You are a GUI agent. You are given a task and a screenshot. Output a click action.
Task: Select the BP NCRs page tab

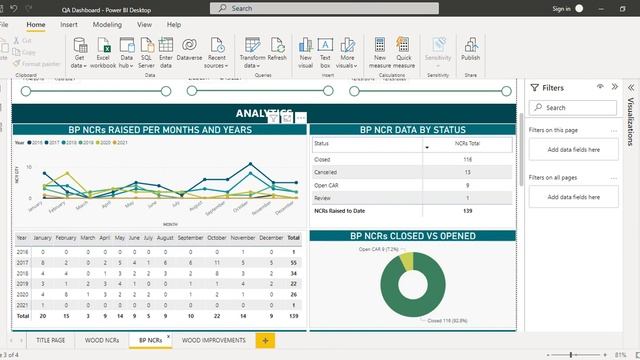(x=150, y=340)
